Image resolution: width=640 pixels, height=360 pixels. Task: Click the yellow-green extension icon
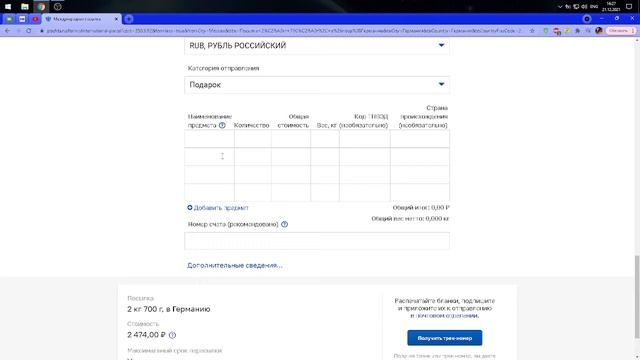tap(568, 31)
